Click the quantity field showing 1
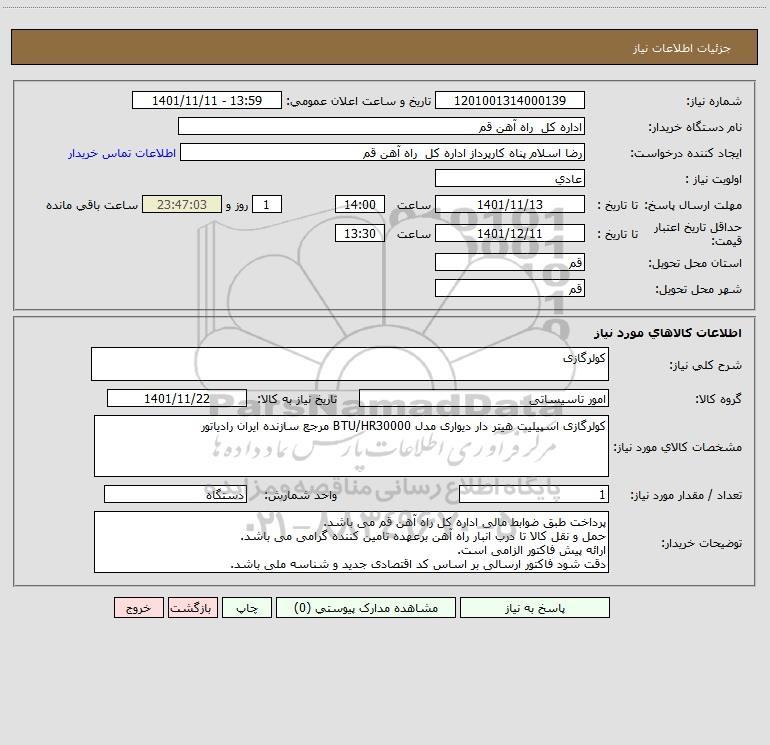770x745 pixels. (534, 494)
